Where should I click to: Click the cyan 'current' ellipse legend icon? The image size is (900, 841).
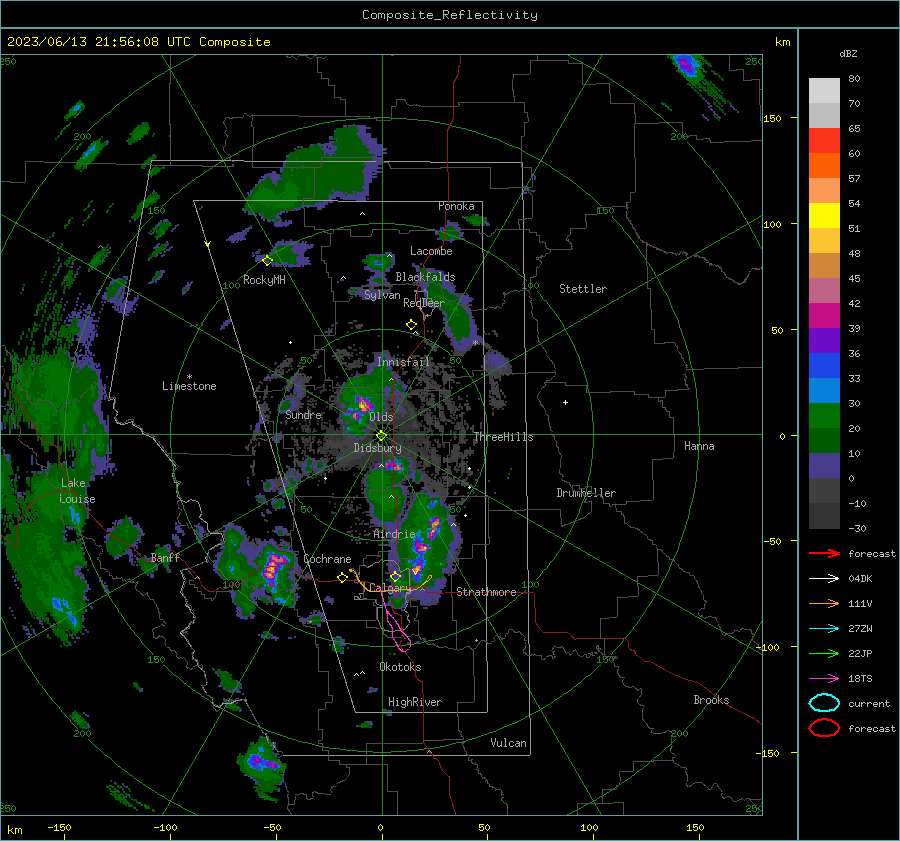click(824, 703)
